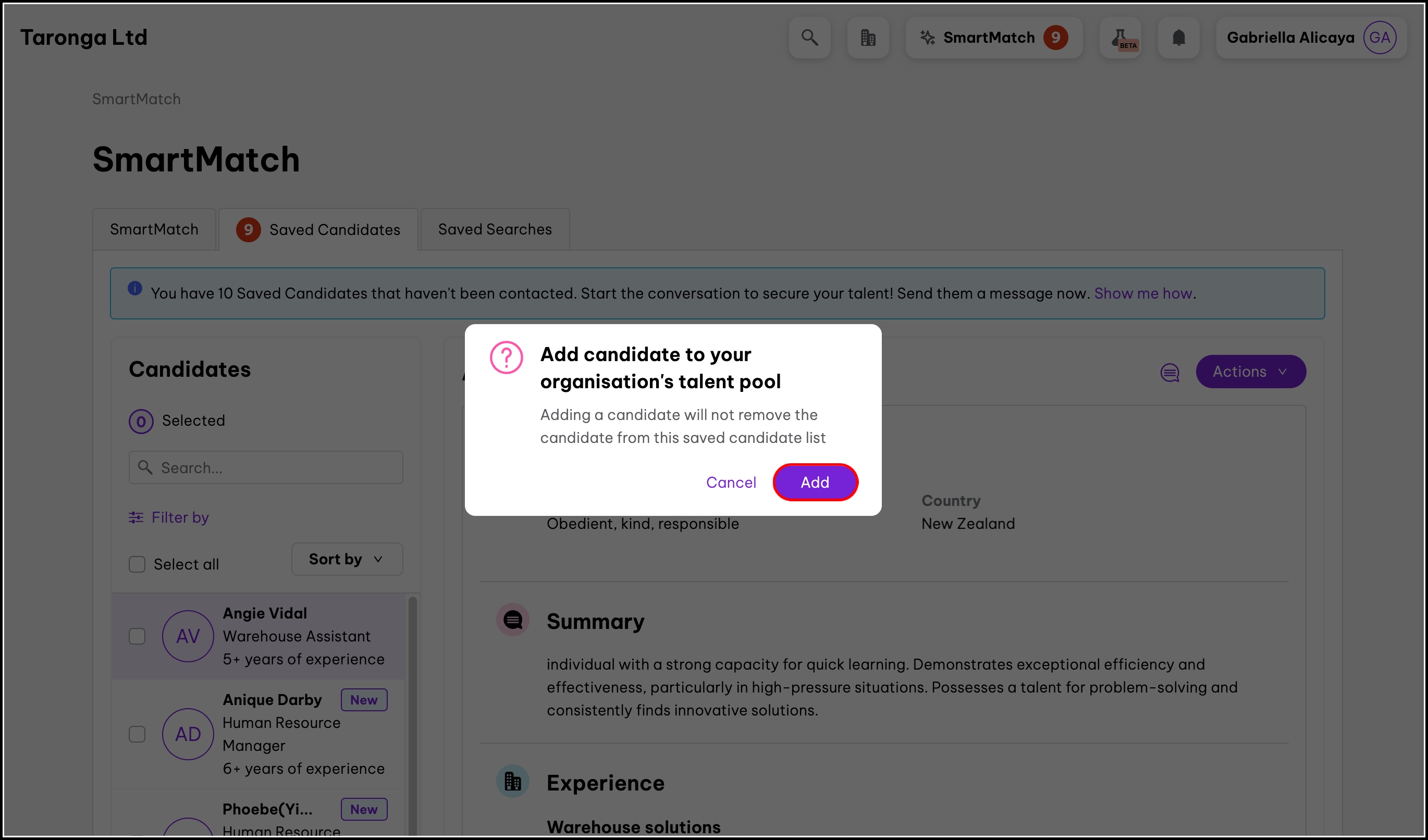Open the Sort by dropdown
Image resolution: width=1428 pixels, height=840 pixels.
tap(347, 560)
